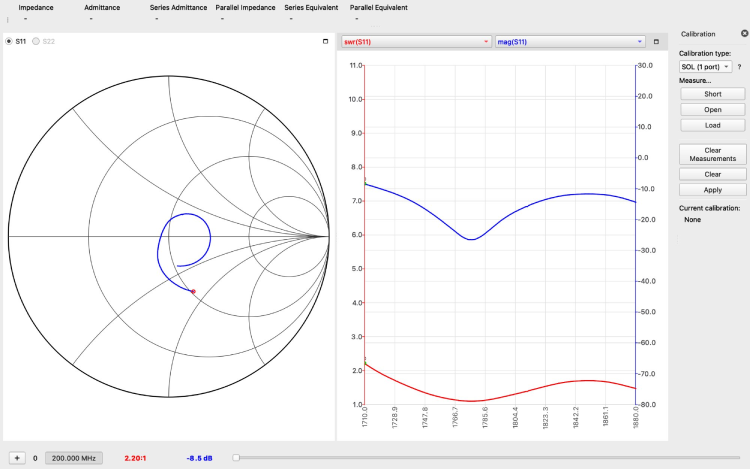This screenshot has height=469, width=750.
Task: Select the S11 radio button
Action: pos(10,41)
